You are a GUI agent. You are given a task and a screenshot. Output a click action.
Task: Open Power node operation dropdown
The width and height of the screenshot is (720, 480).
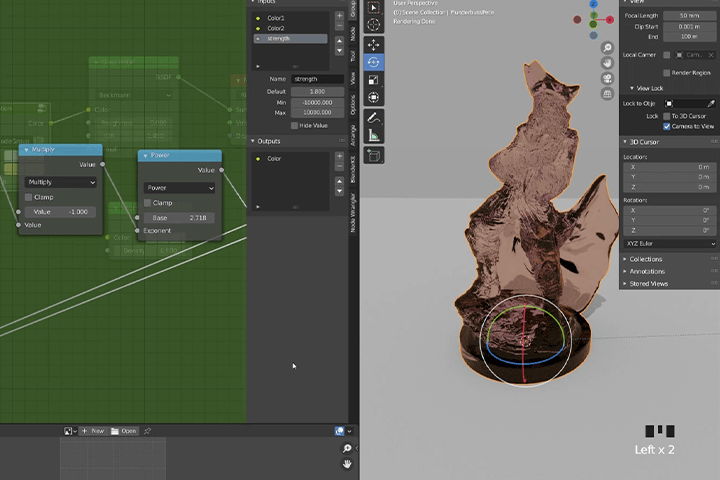pyautogui.click(x=179, y=188)
